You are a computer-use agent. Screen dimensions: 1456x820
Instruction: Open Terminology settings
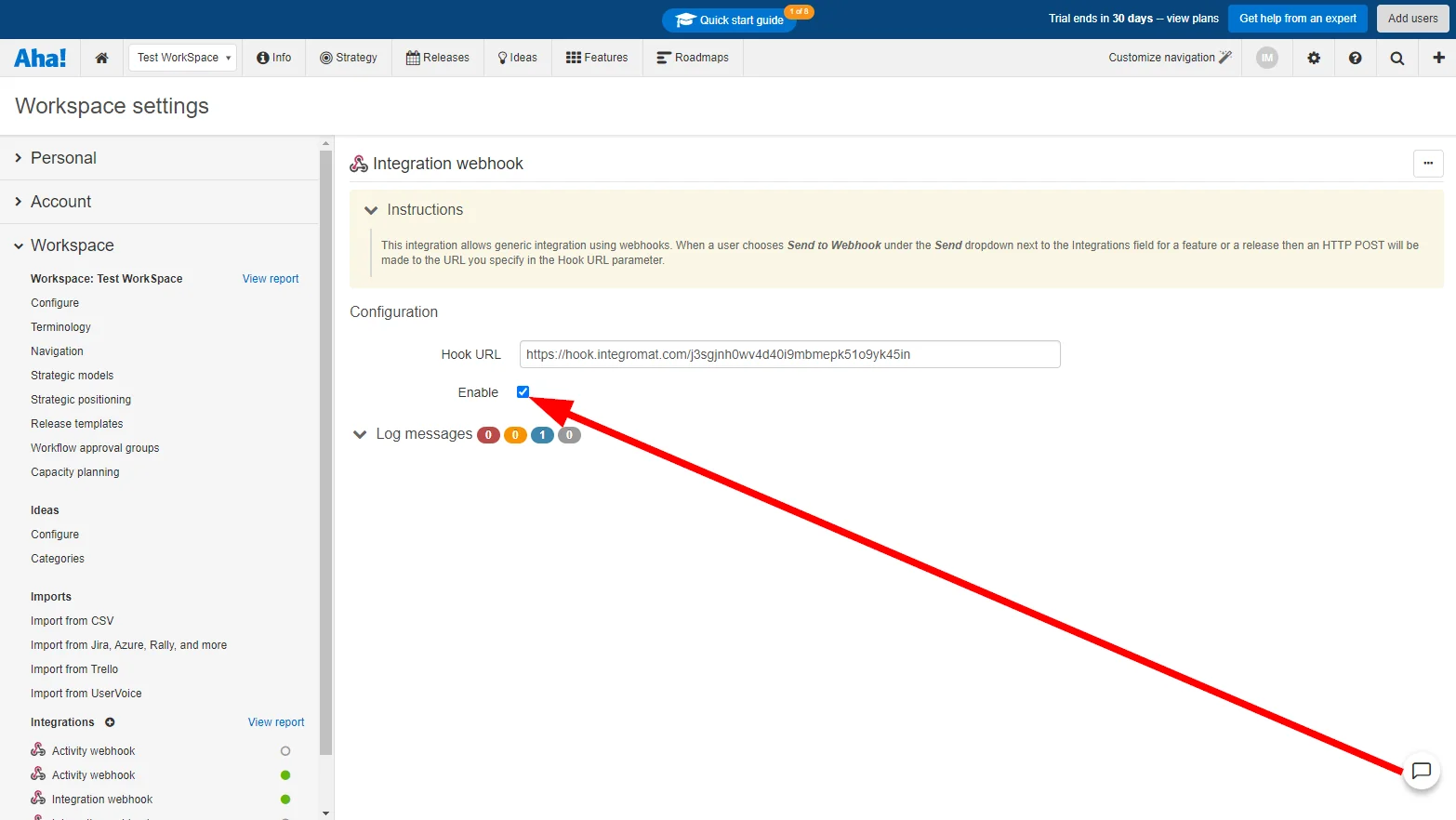60,327
